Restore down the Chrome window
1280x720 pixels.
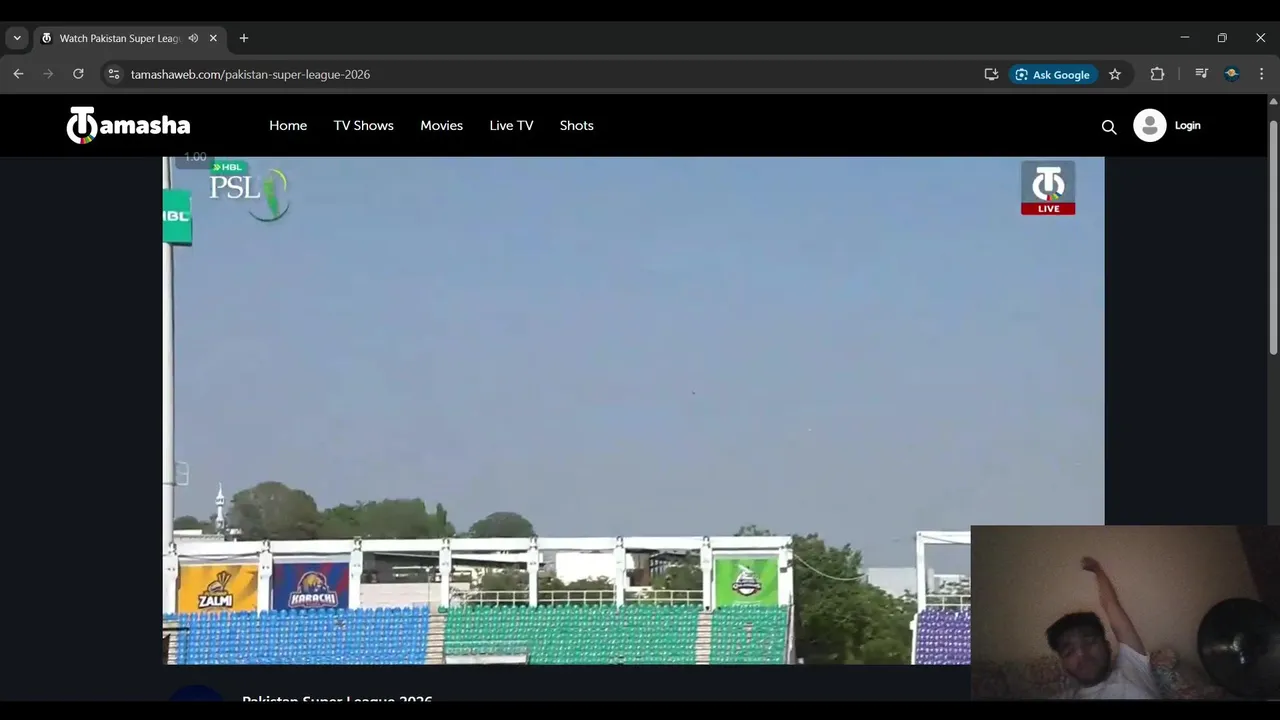pyautogui.click(x=1222, y=38)
